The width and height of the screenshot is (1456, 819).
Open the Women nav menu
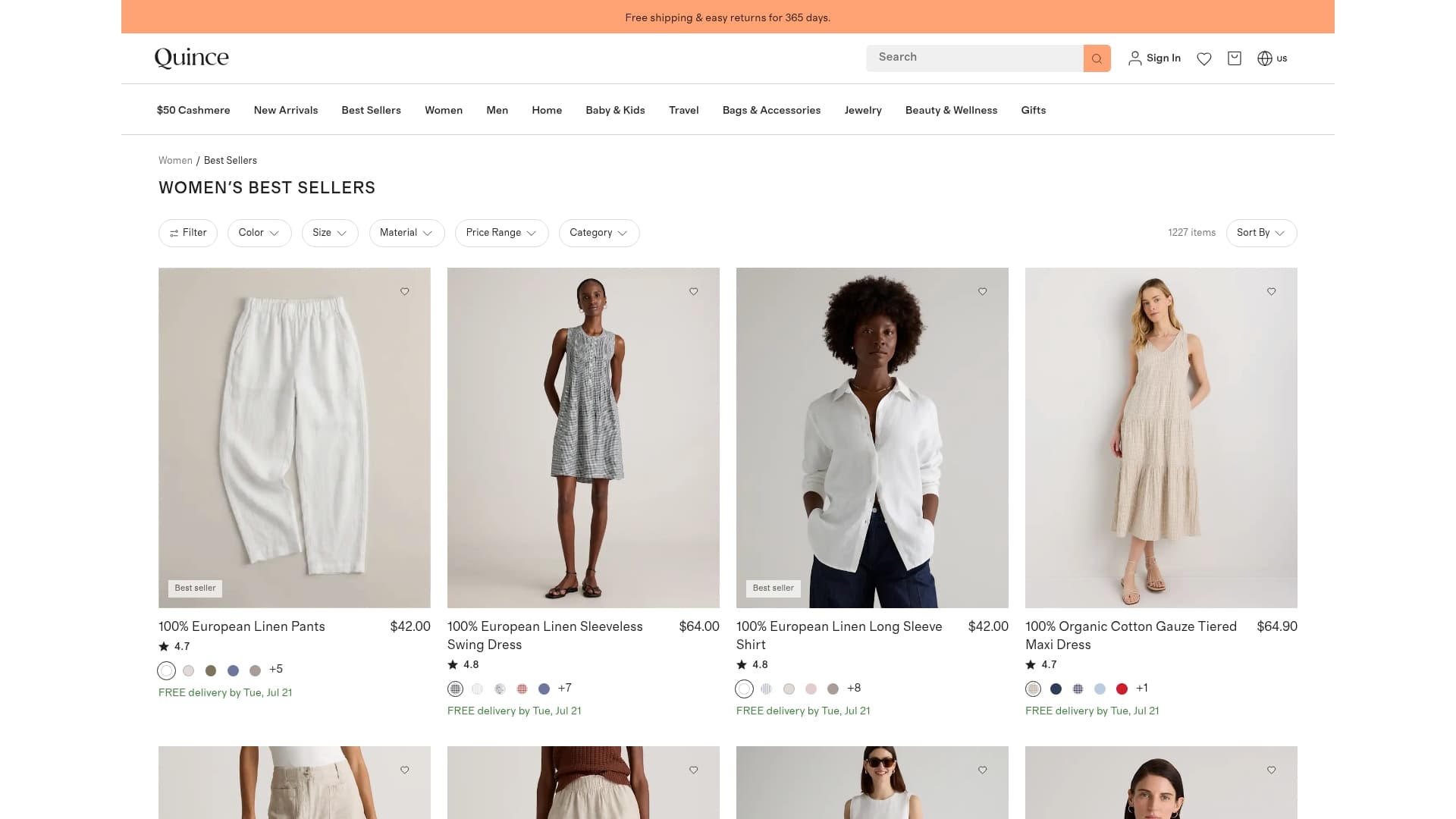pyautogui.click(x=444, y=110)
